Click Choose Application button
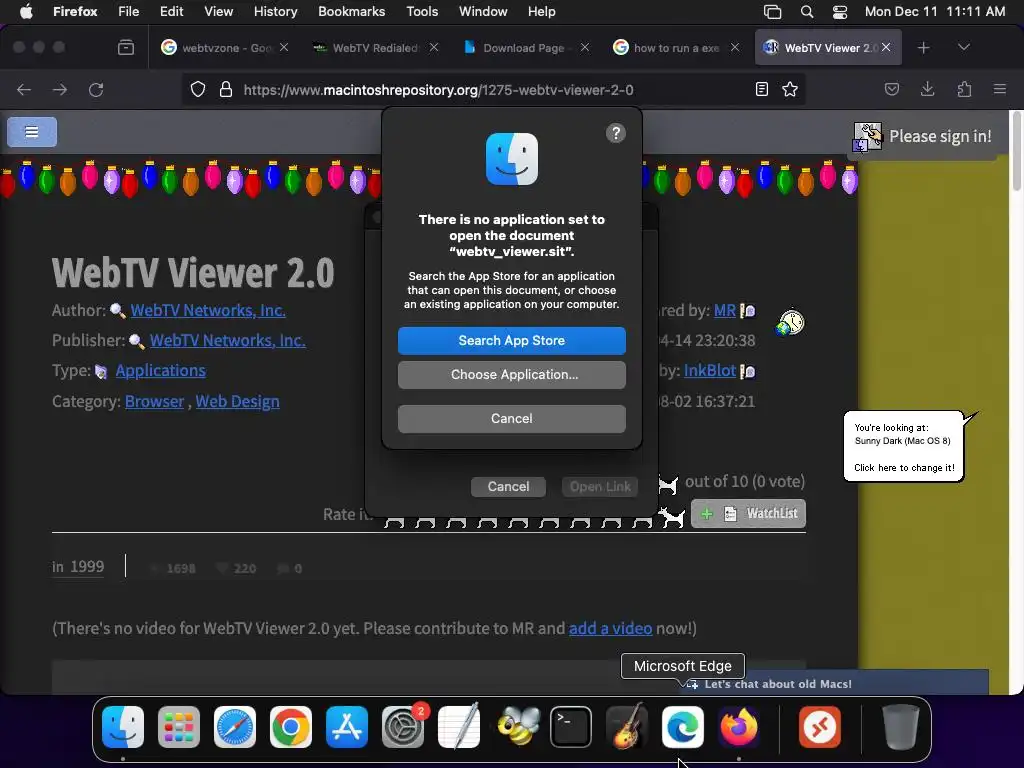Screen dimensions: 1024x768 pos(511,375)
